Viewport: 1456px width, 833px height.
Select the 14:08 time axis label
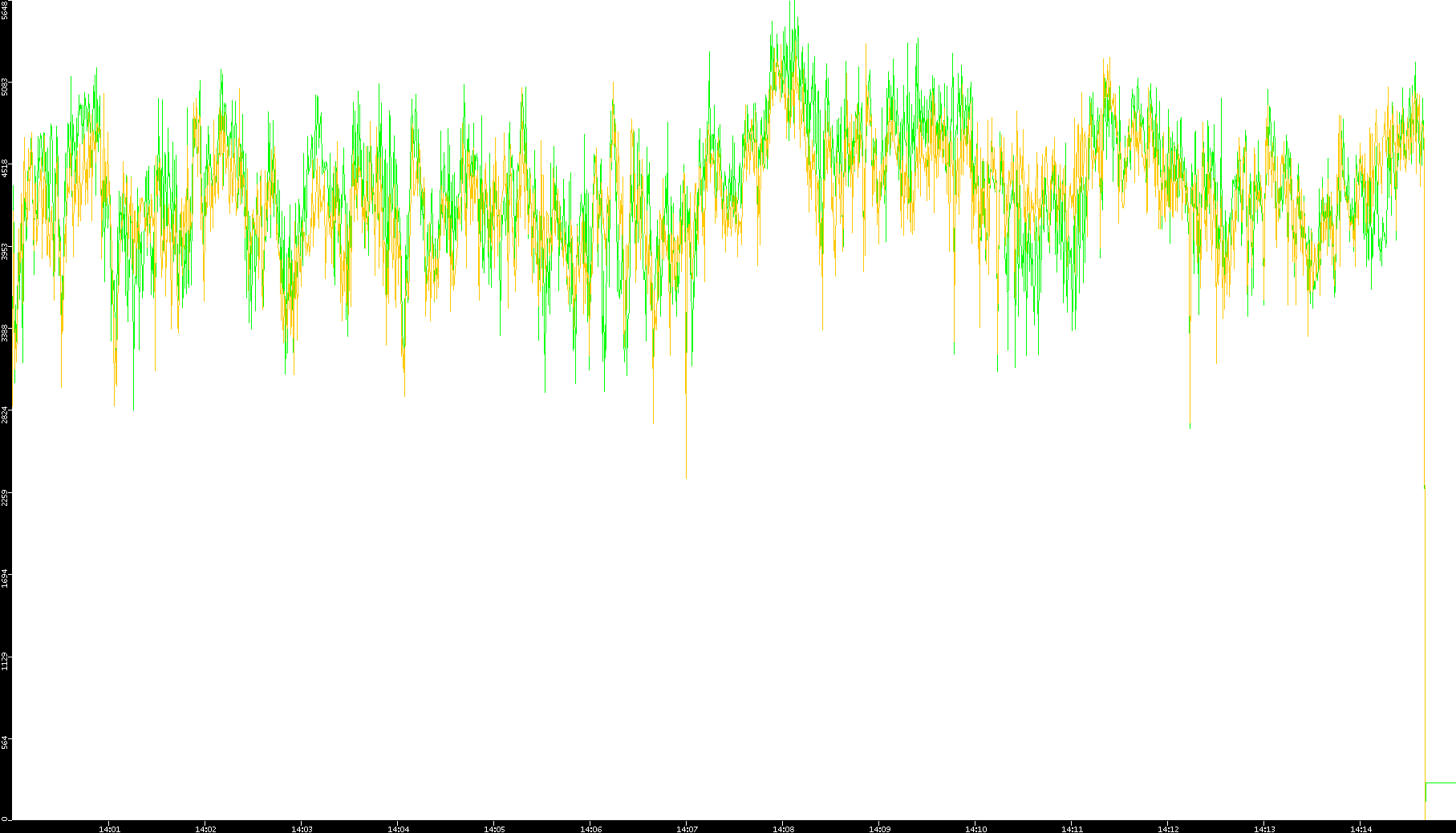(x=783, y=828)
